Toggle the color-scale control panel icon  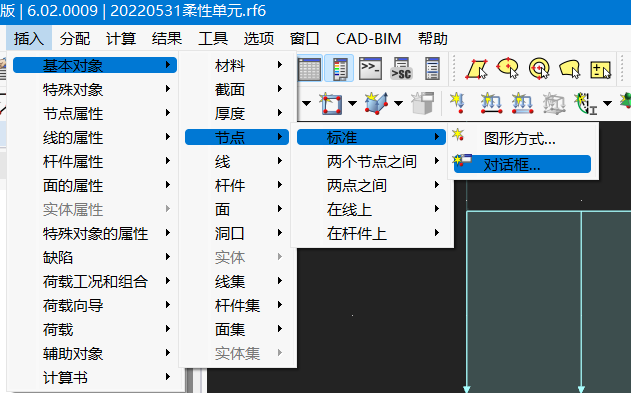[339, 69]
